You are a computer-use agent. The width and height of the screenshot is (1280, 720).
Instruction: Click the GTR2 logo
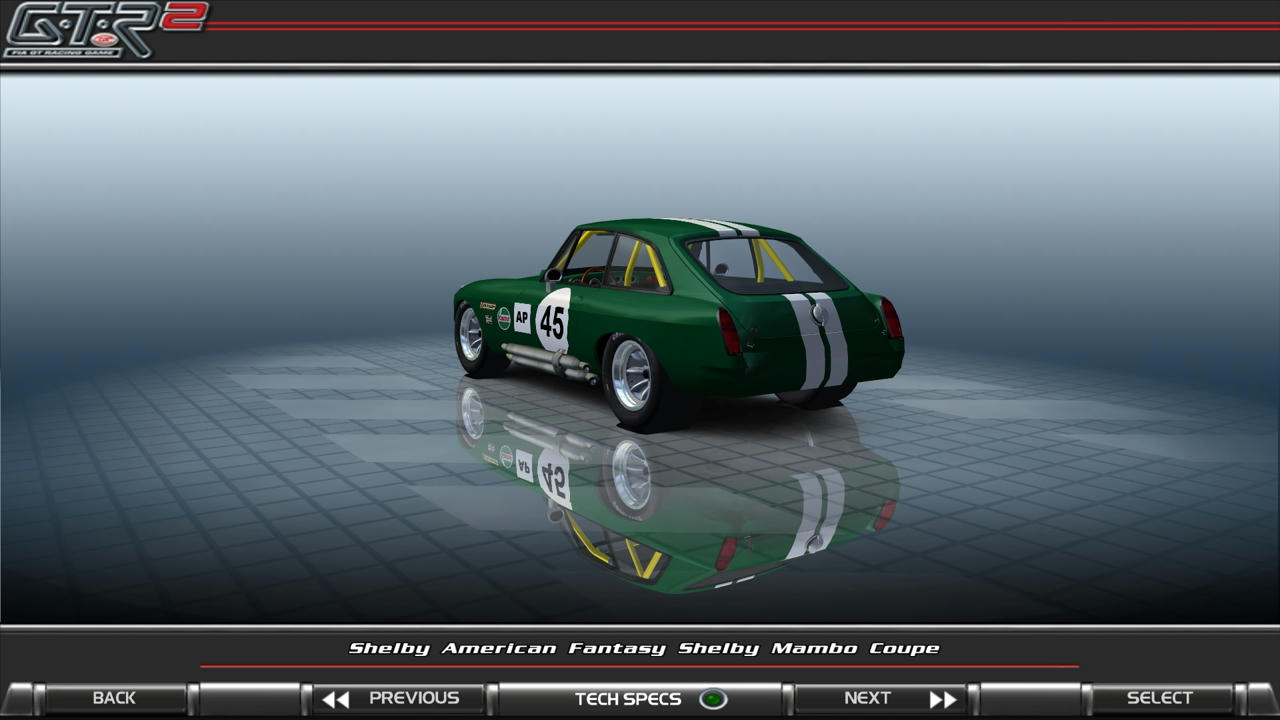coord(104,30)
